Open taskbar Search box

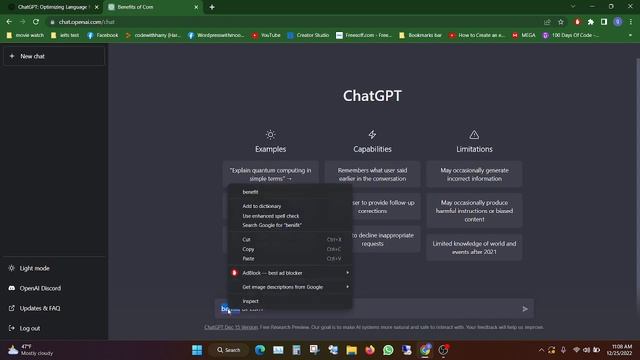[229, 350]
